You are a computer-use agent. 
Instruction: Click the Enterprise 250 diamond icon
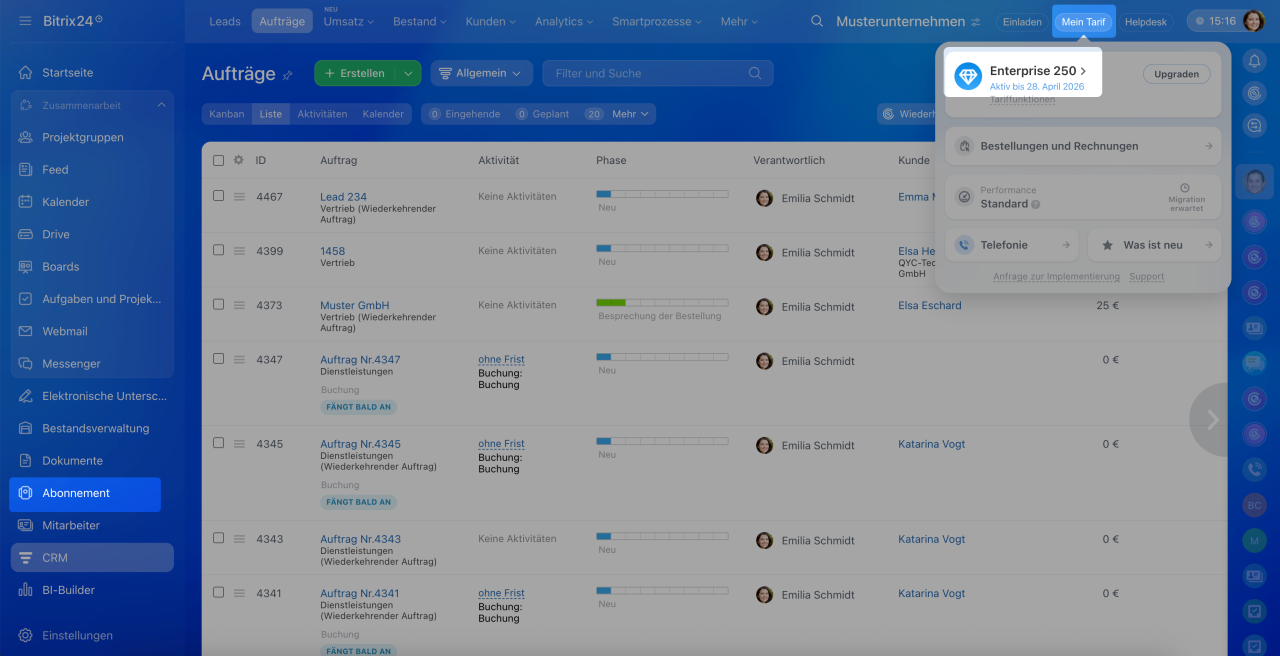coord(968,76)
